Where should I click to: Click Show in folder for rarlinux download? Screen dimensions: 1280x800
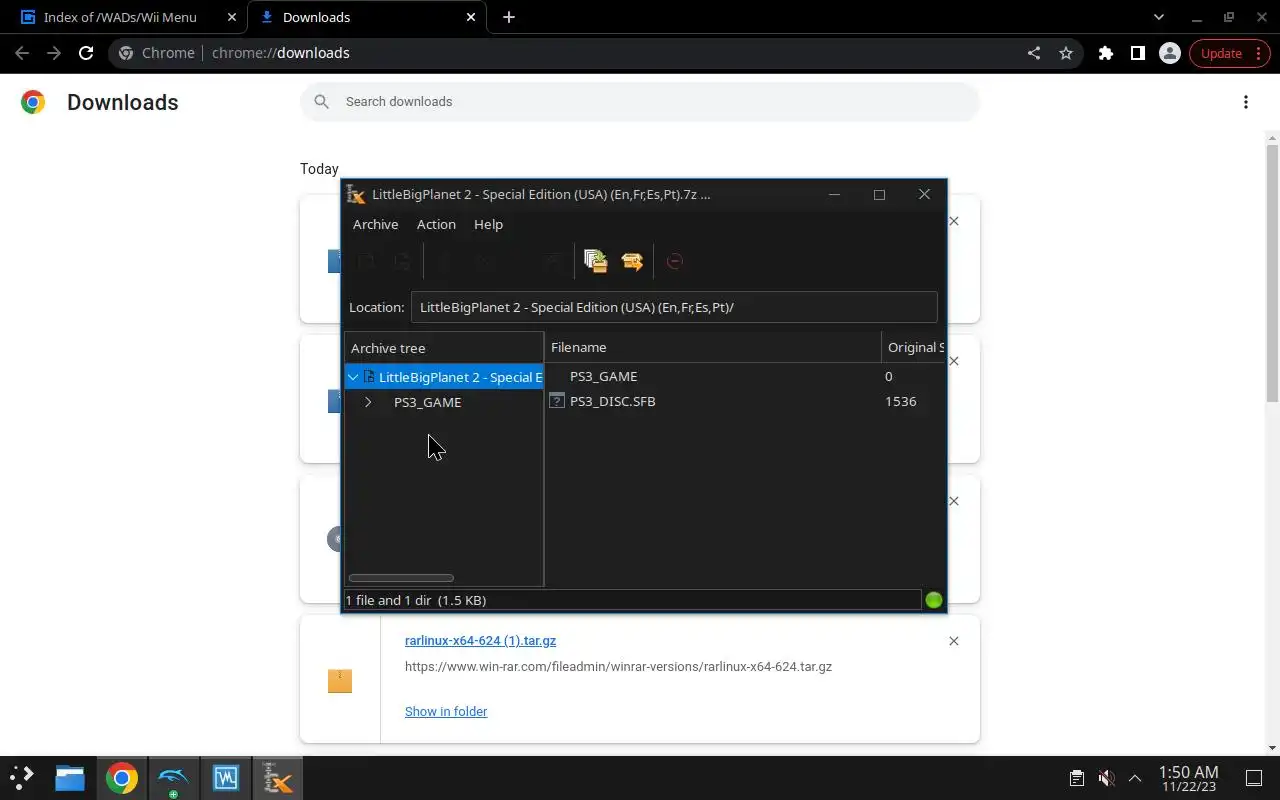pyautogui.click(x=446, y=711)
